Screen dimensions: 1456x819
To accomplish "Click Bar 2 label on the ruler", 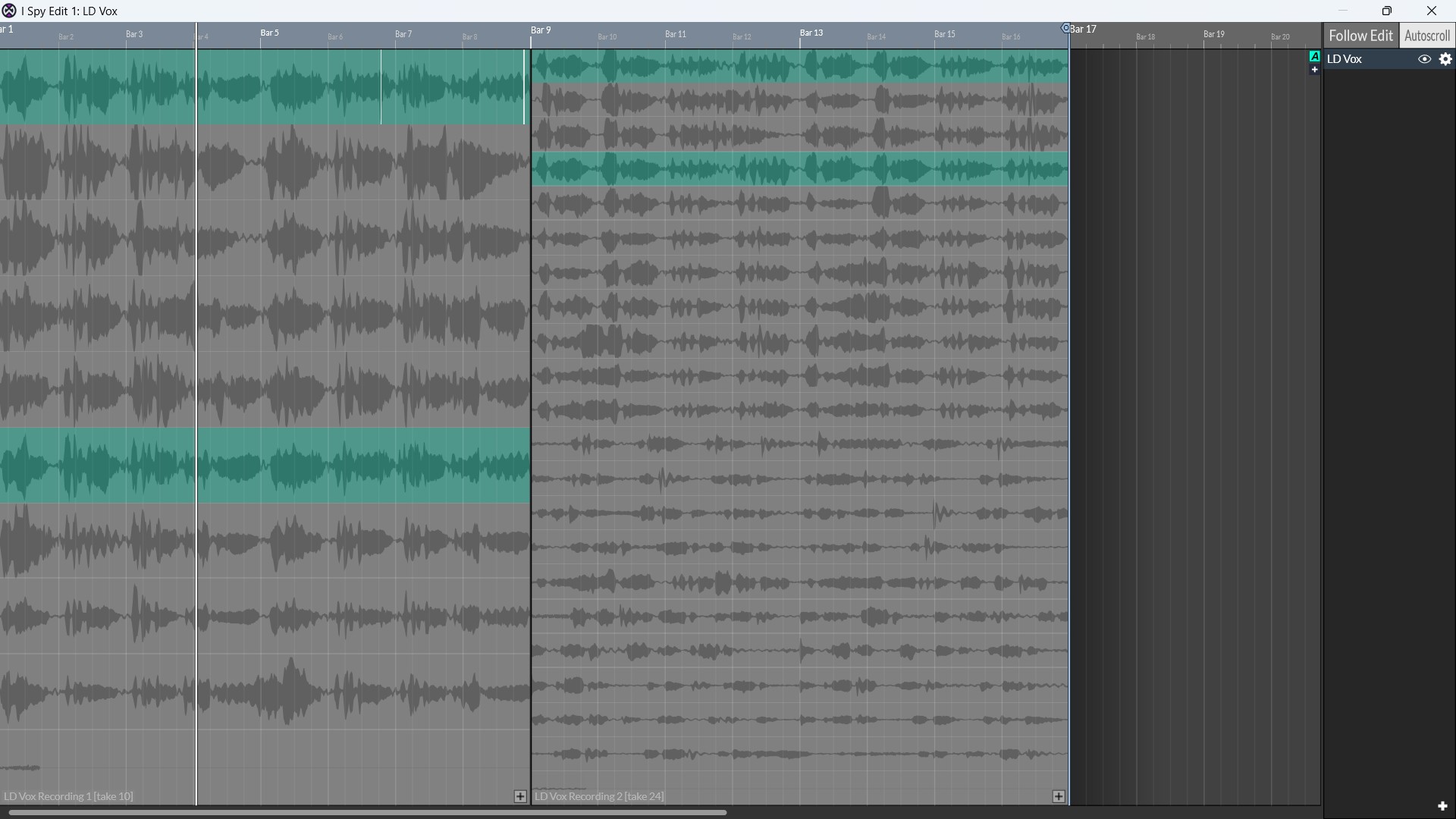I will tap(66, 36).
